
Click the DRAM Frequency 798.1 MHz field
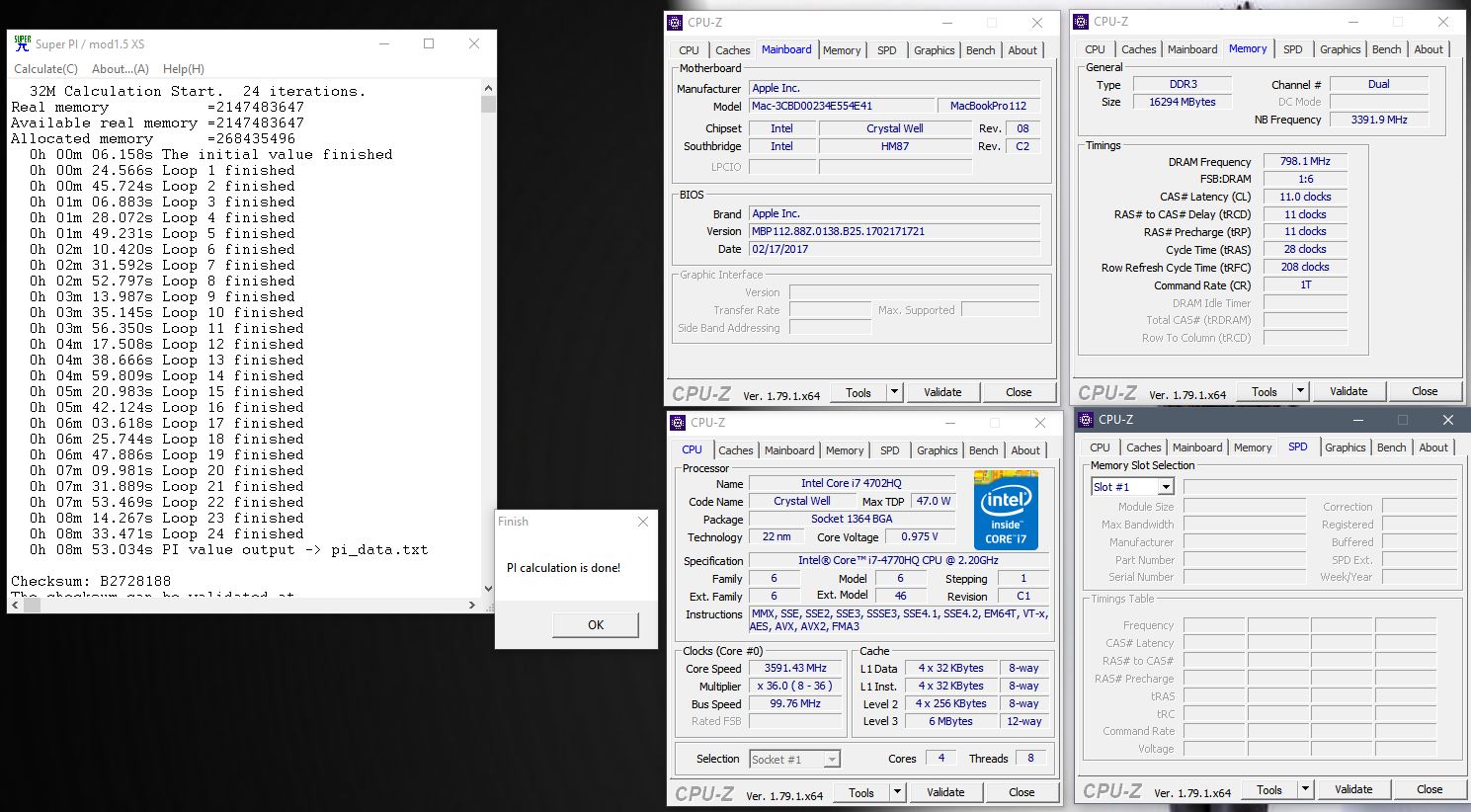tap(1305, 161)
